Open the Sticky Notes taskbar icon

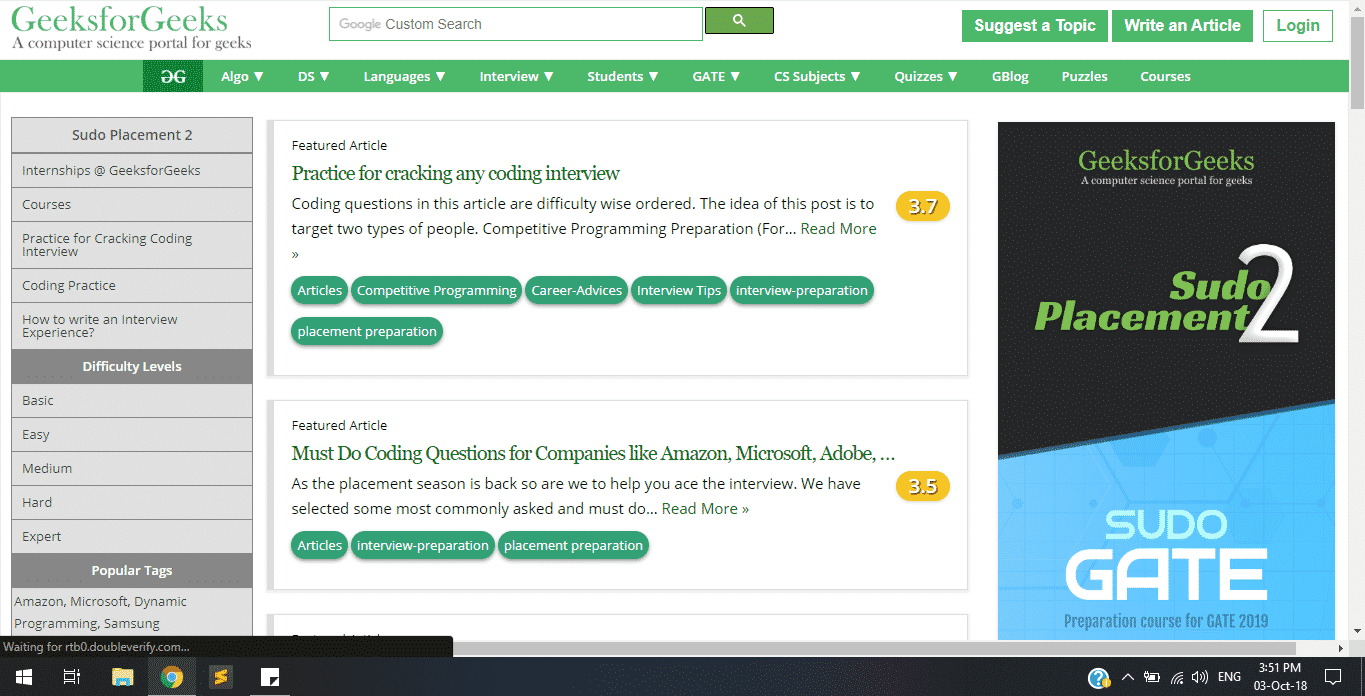coord(270,677)
